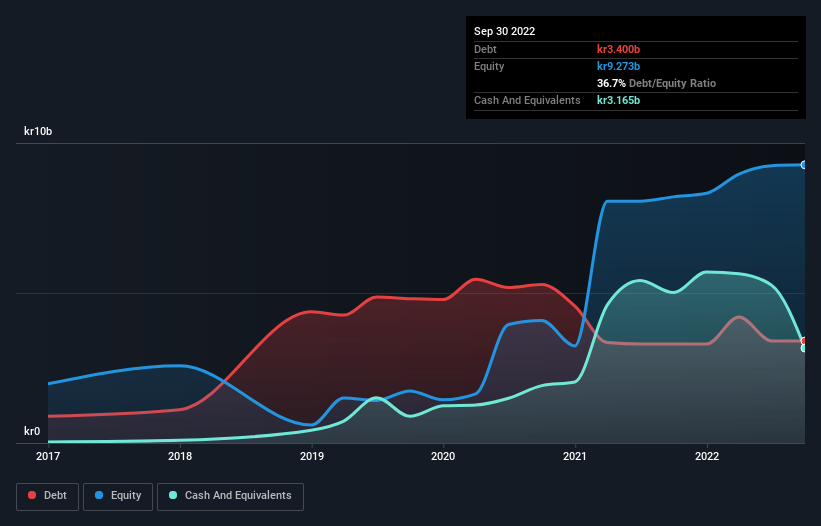Select the 2019 x-axis label
This screenshot has height=526, width=821.
(312, 456)
